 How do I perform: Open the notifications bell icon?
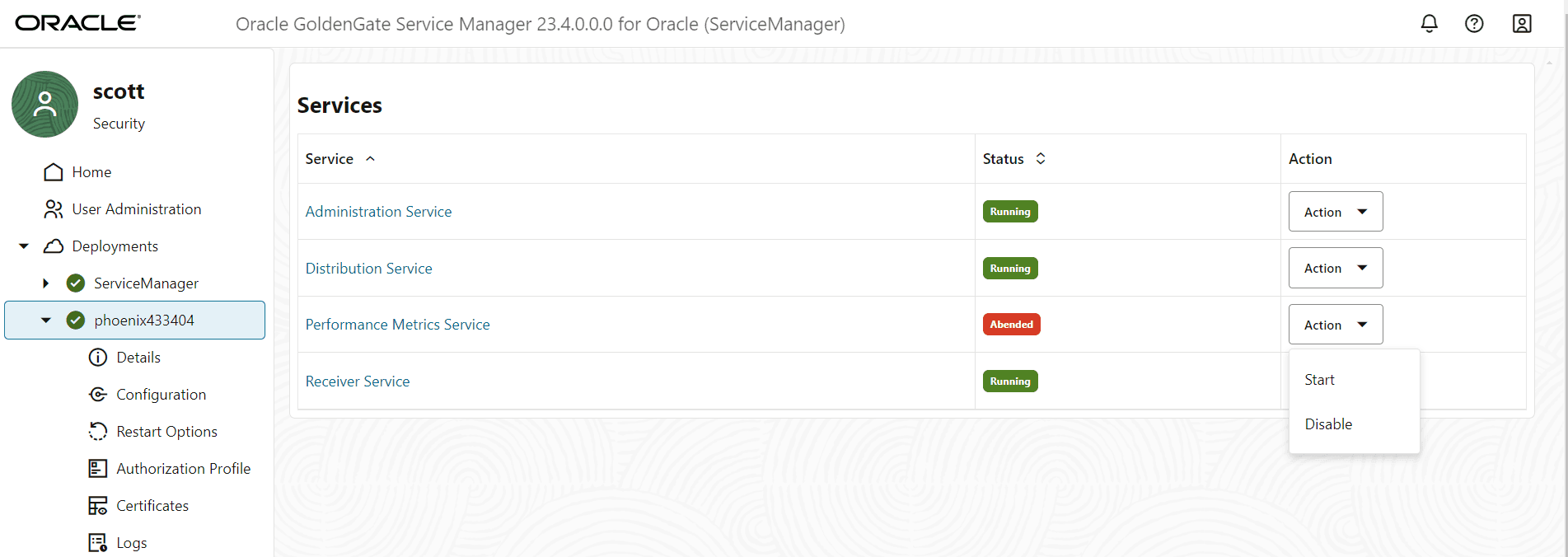[x=1430, y=24]
